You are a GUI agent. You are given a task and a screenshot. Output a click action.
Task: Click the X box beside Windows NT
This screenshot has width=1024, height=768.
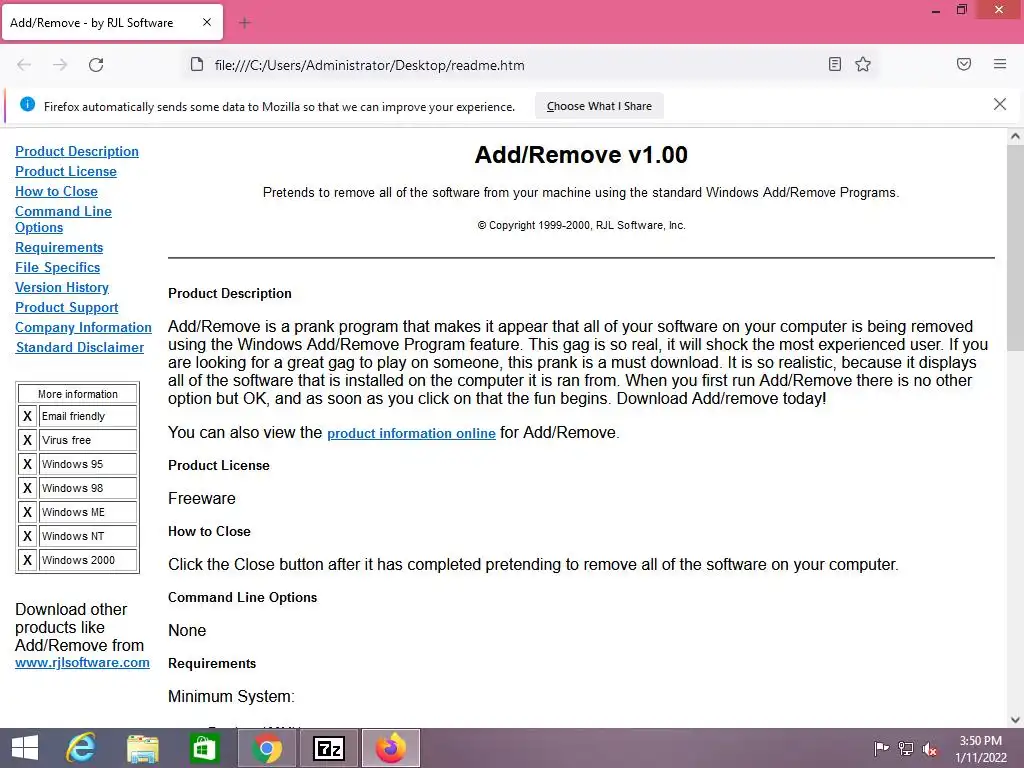(27, 536)
